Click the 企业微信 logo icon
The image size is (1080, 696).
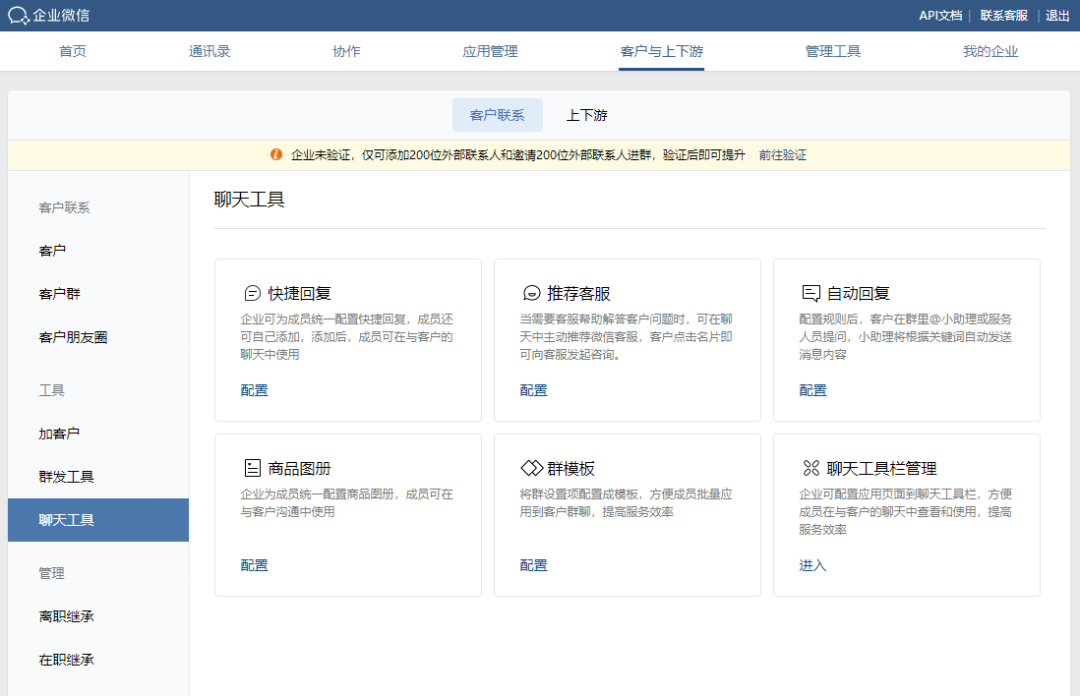18,16
